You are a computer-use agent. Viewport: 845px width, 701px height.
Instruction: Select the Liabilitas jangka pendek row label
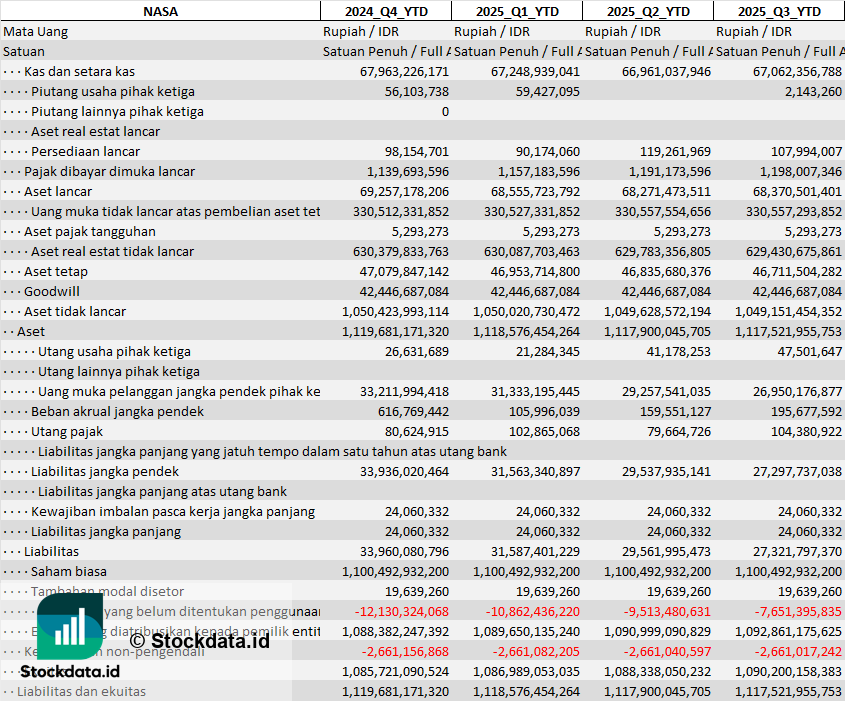coord(104,471)
